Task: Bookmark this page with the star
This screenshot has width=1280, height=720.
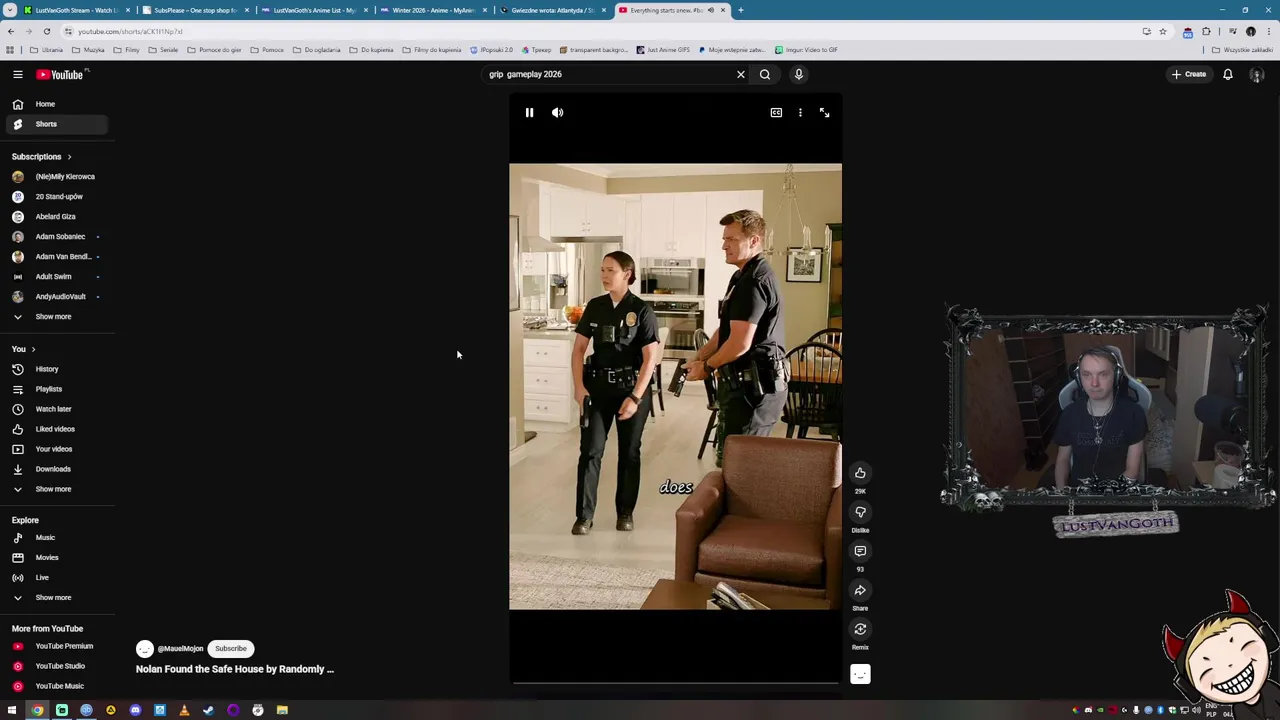Action: [1163, 31]
